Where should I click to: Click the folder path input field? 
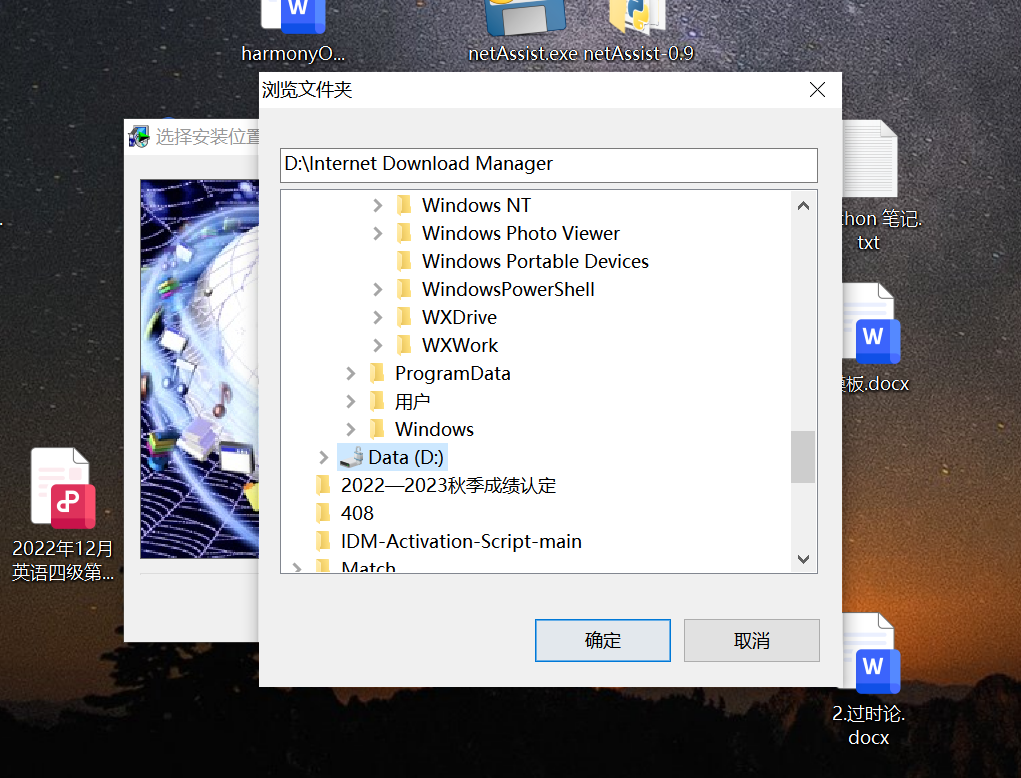(549, 165)
